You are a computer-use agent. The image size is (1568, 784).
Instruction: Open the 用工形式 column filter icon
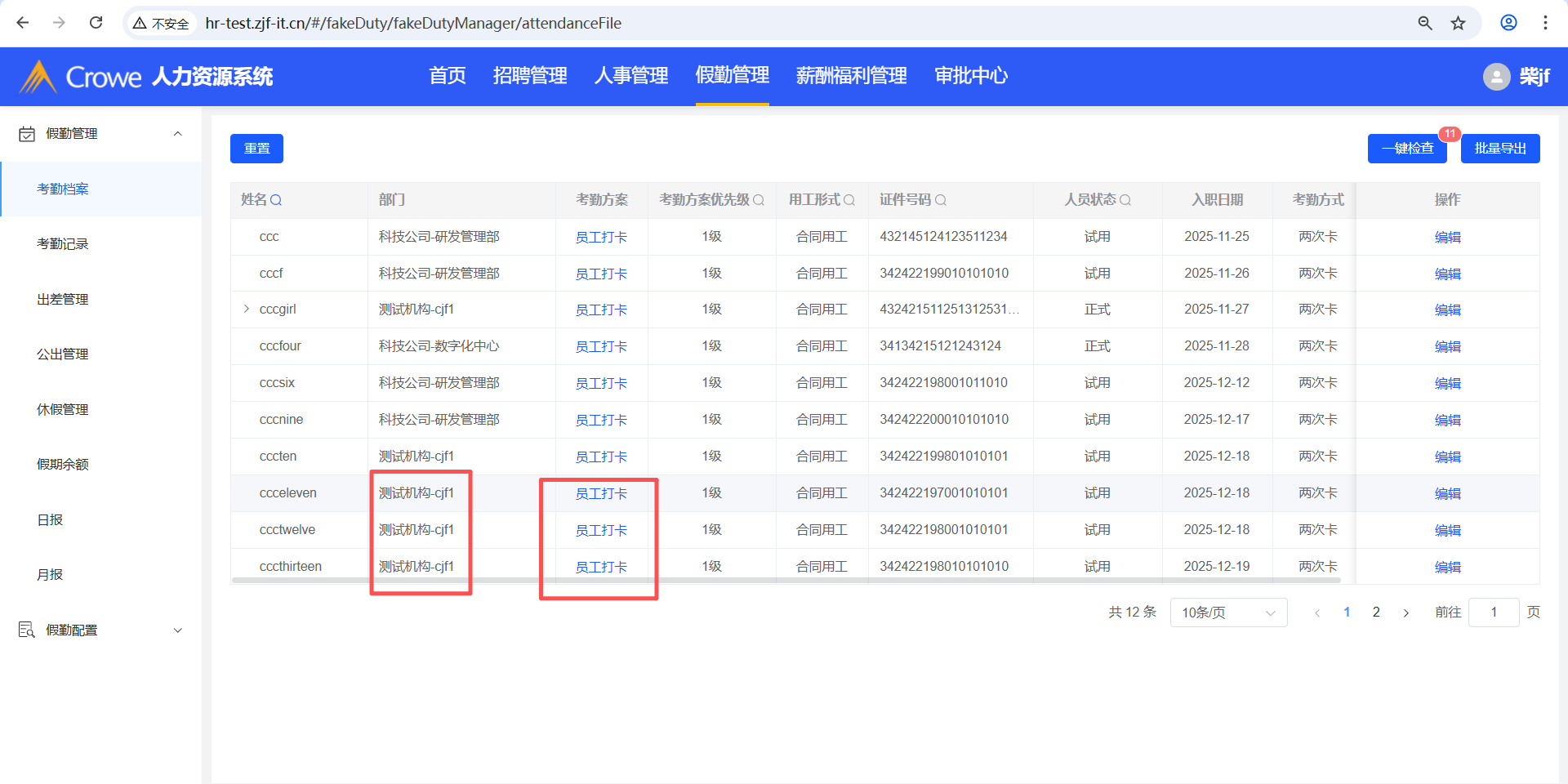[849, 200]
